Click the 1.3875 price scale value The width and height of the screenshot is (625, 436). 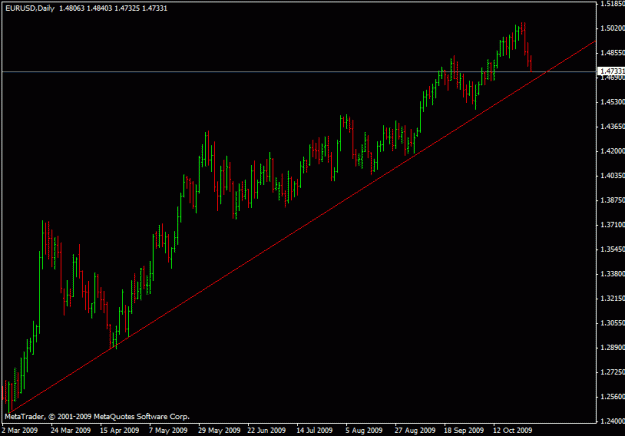pyautogui.click(x=612, y=200)
